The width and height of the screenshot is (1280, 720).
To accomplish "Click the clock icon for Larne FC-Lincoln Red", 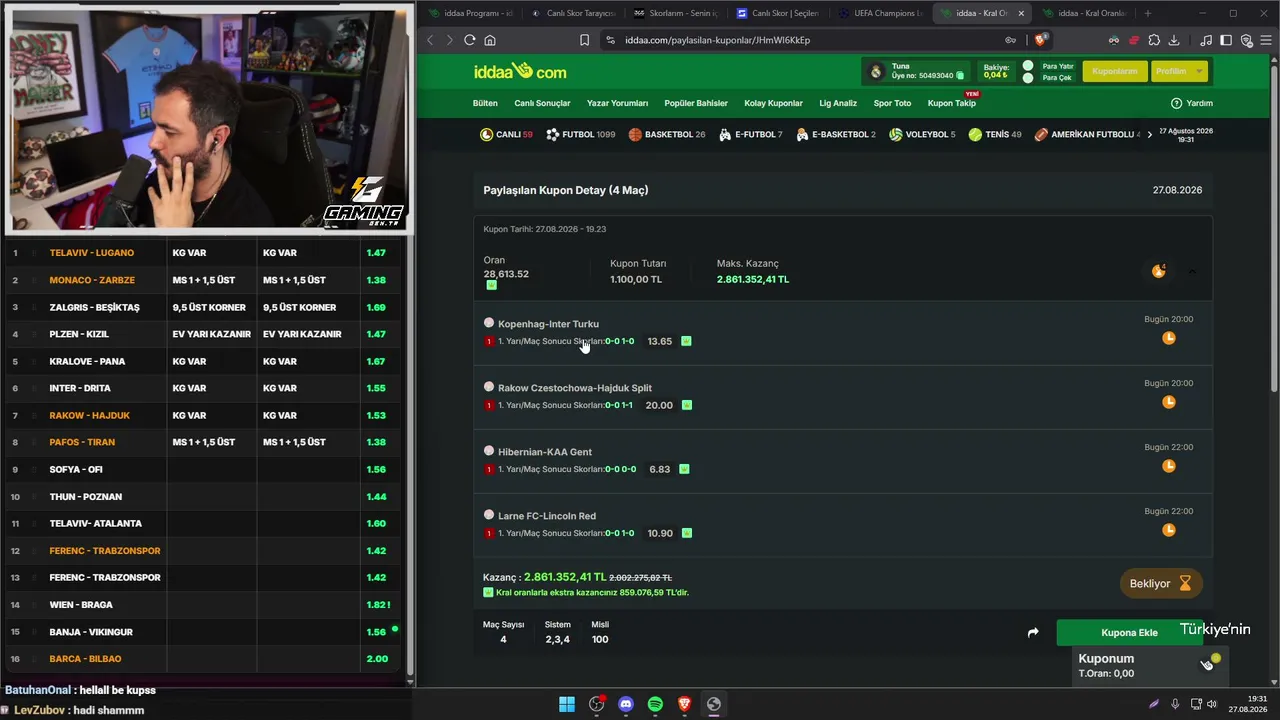I will (1168, 530).
